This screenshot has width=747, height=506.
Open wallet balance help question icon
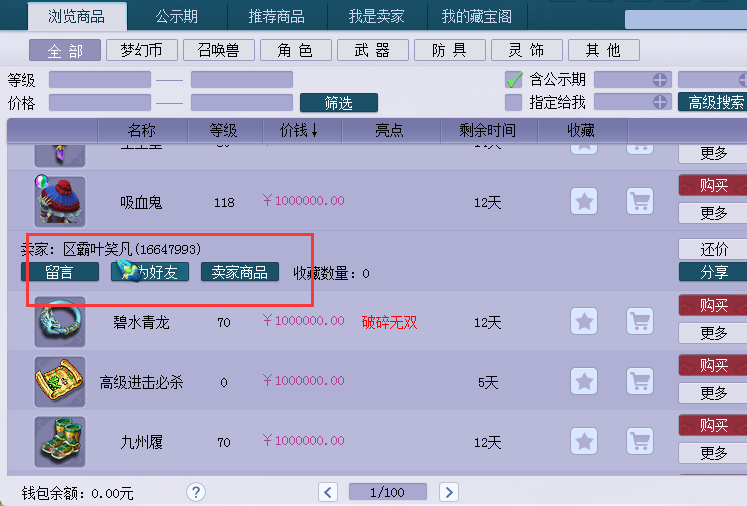[x=196, y=492]
